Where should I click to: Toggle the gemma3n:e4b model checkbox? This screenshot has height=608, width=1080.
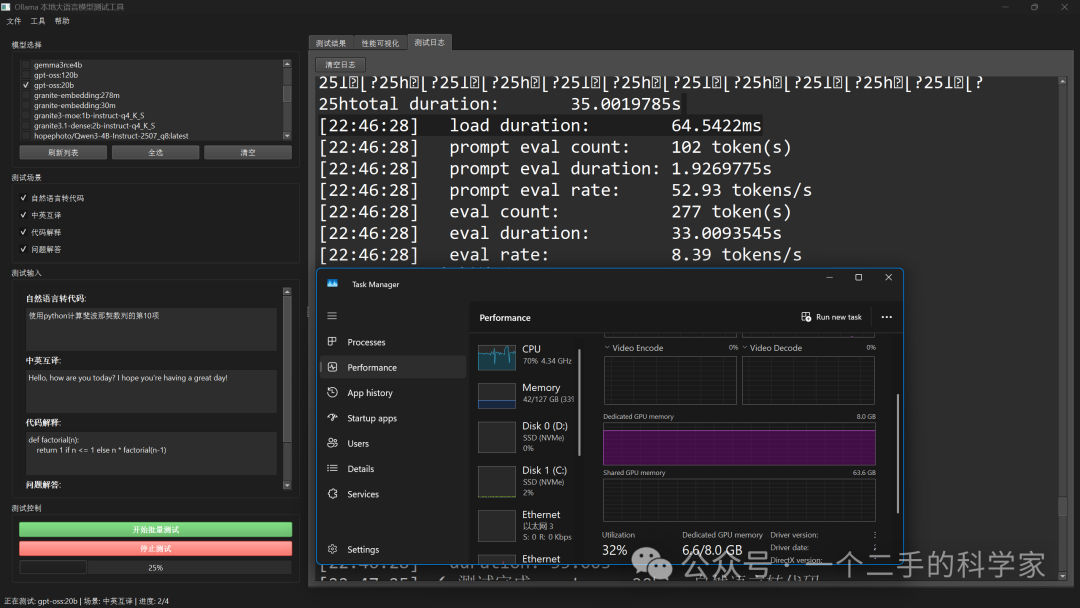click(26, 65)
